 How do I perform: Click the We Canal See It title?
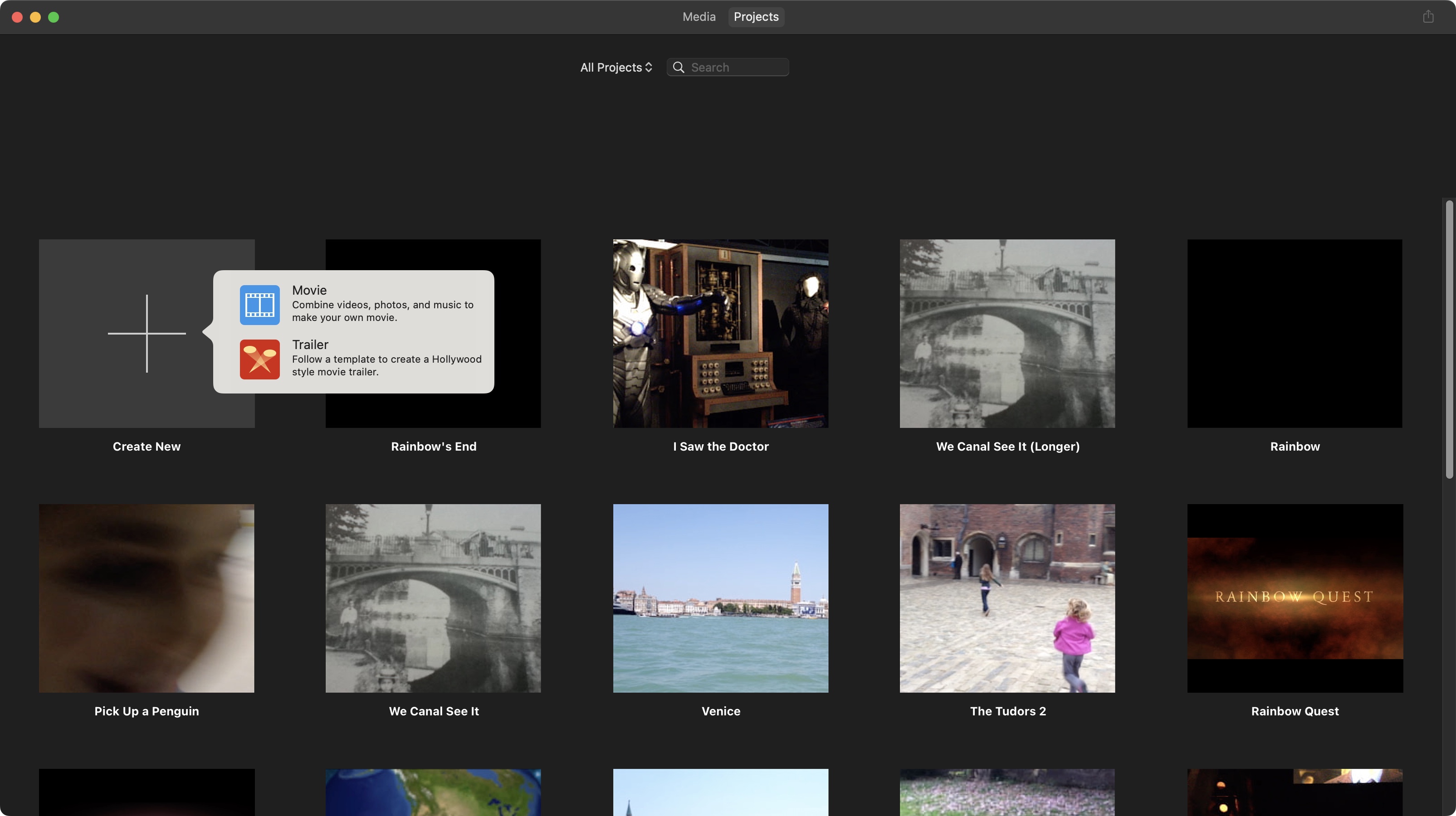434,711
